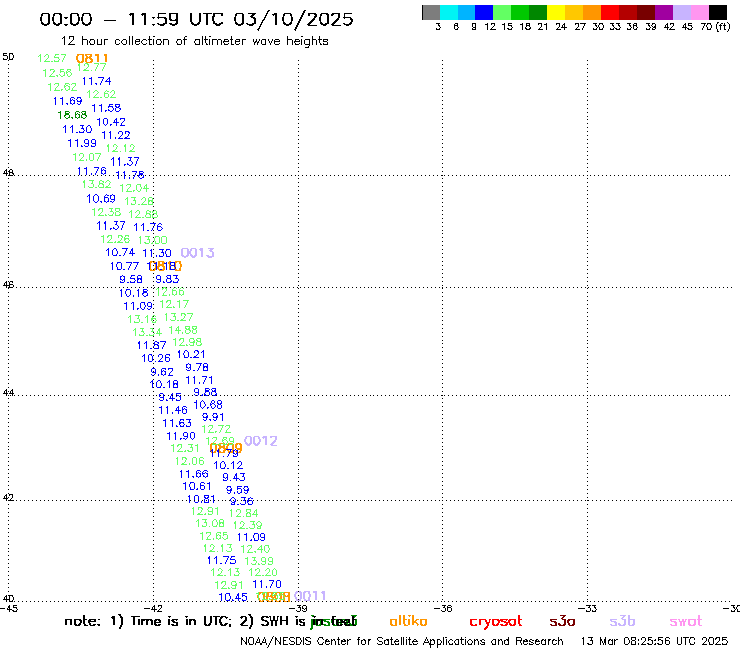Click the wave height value 12.57

point(52,58)
